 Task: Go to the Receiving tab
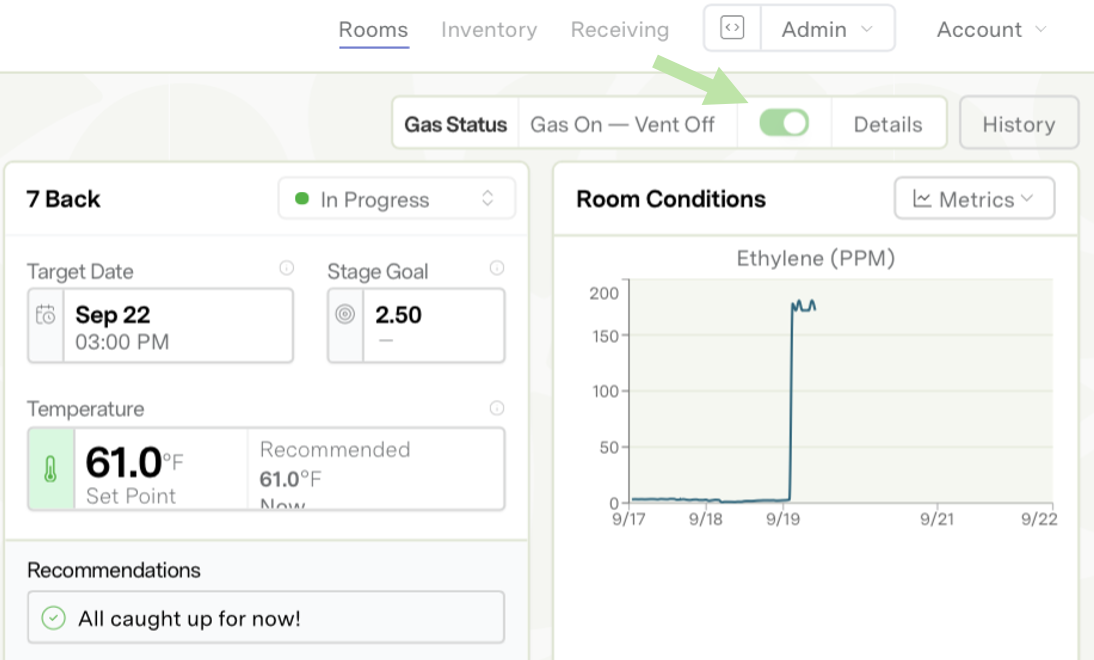click(620, 30)
